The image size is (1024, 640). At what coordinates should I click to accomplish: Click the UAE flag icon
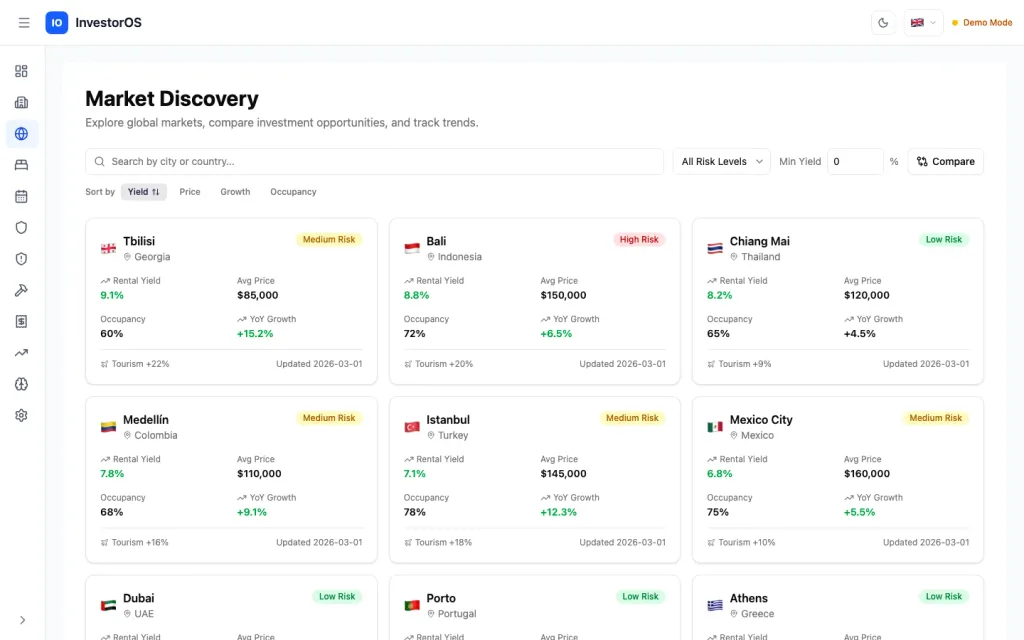[108, 605]
